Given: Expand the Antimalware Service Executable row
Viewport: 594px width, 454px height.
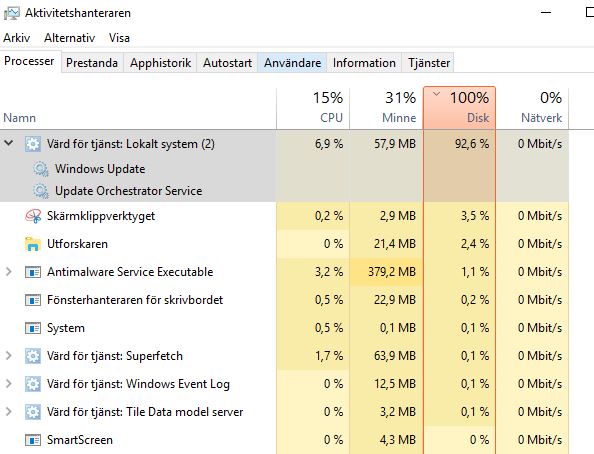Looking at the screenshot, I should [9, 272].
